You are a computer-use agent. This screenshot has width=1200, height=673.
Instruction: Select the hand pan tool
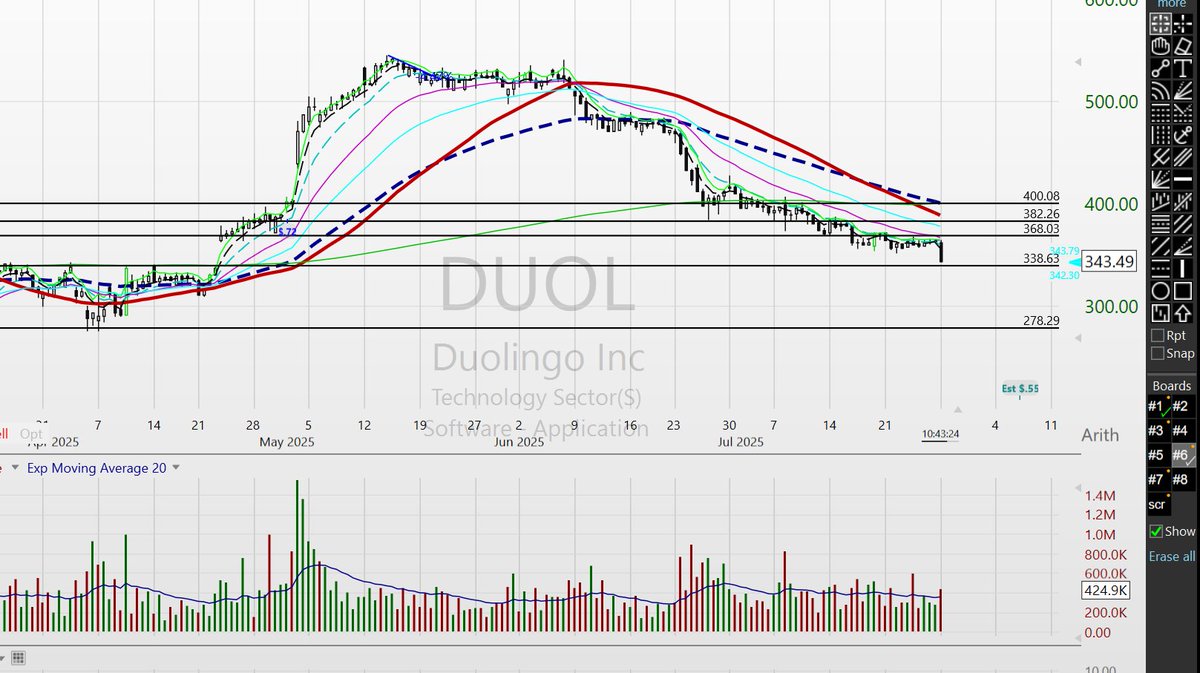coord(1160,46)
